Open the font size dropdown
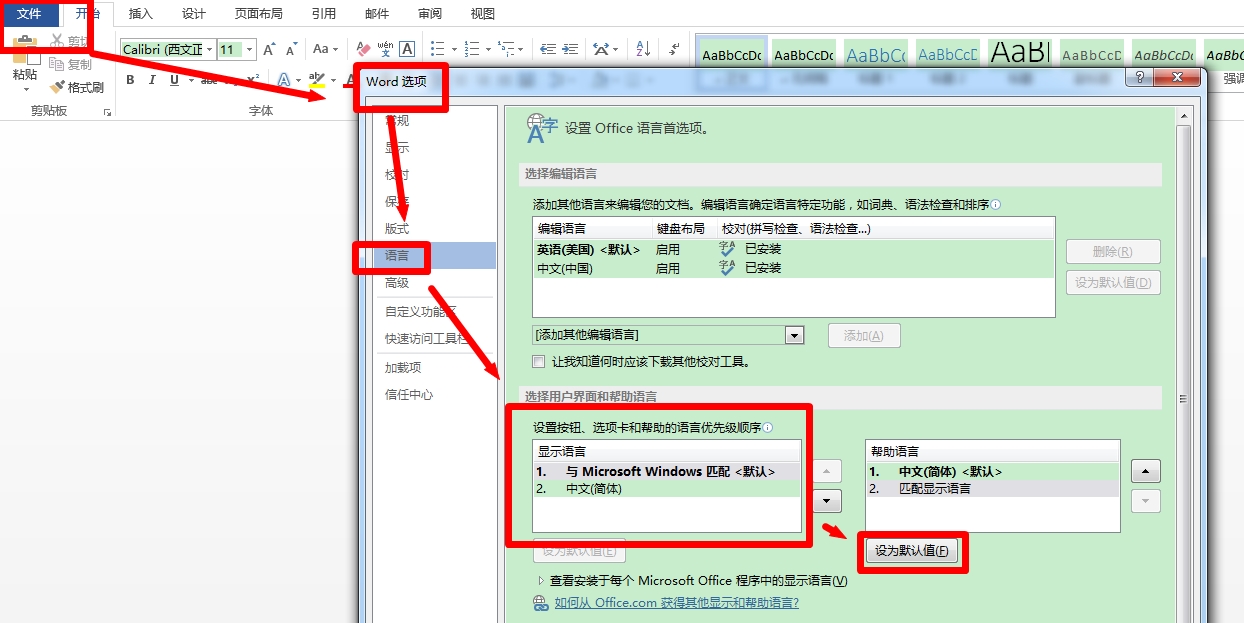Viewport: 1244px width, 623px height. point(249,49)
